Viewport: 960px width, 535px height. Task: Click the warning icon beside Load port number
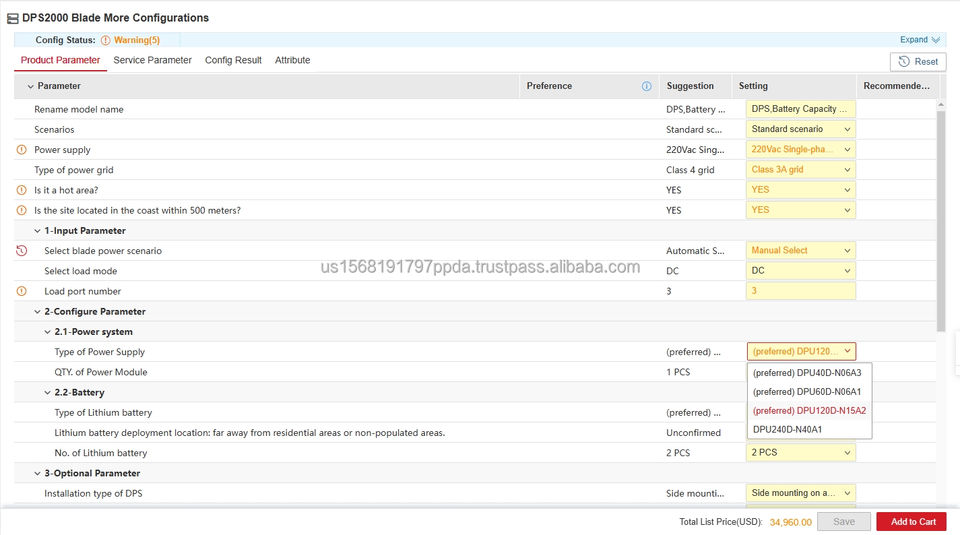[21, 291]
